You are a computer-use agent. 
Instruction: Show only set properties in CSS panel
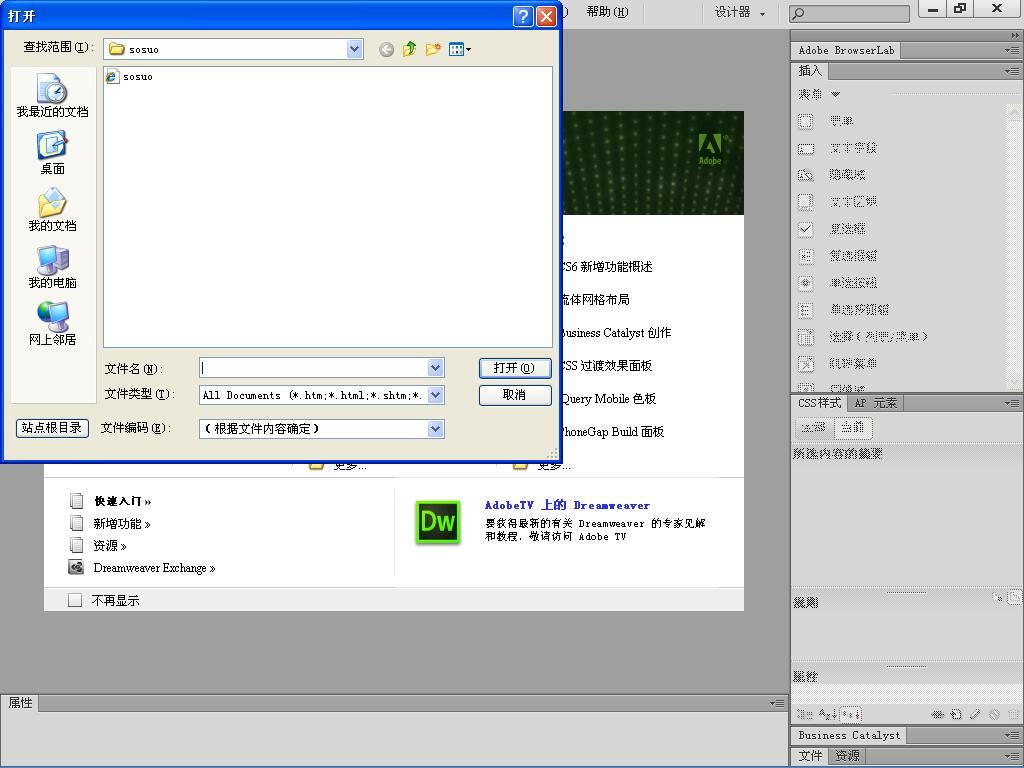click(850, 714)
